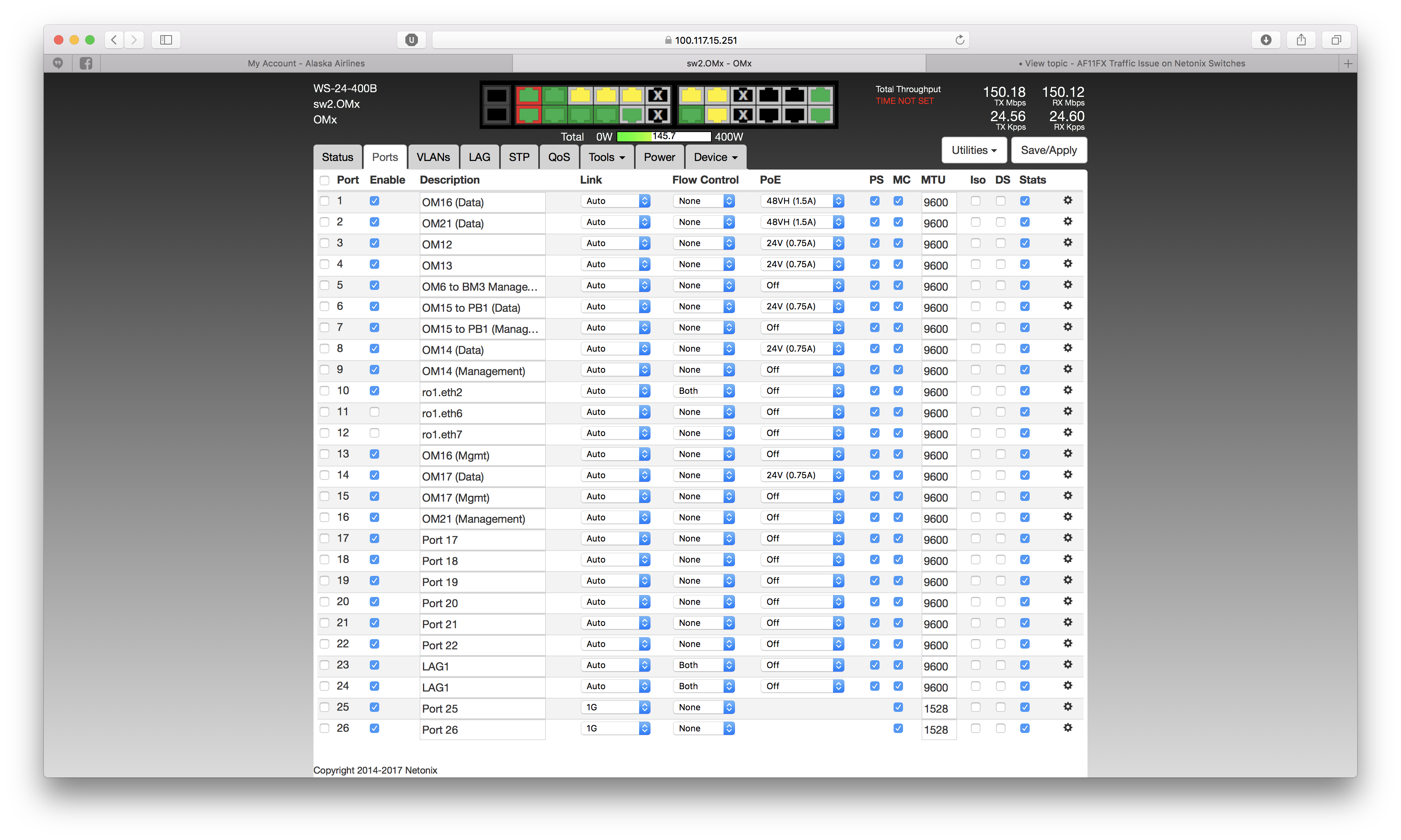Open settings gear for port 1
Screen dimensions: 1401x840
[1068, 200]
